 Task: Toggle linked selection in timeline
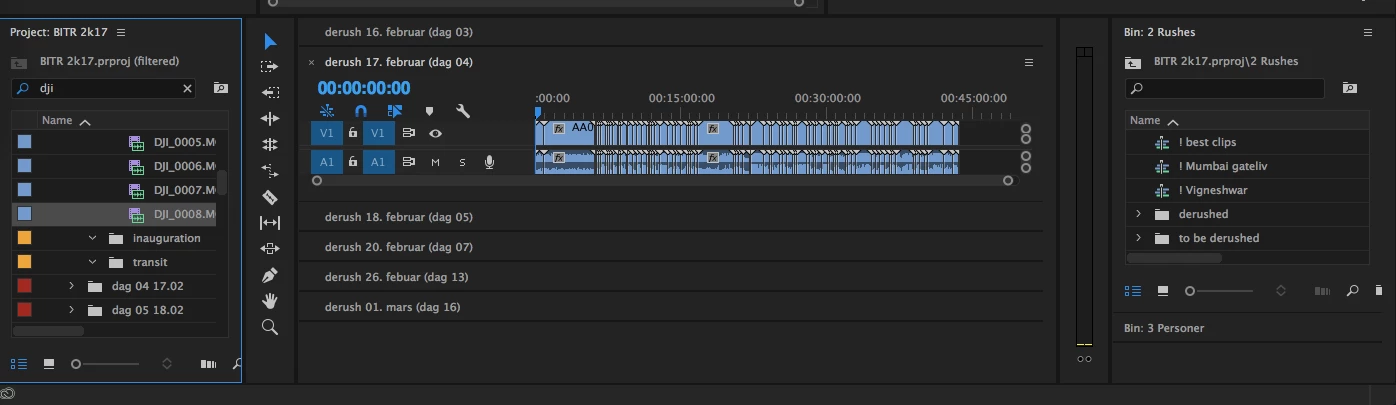(395, 111)
